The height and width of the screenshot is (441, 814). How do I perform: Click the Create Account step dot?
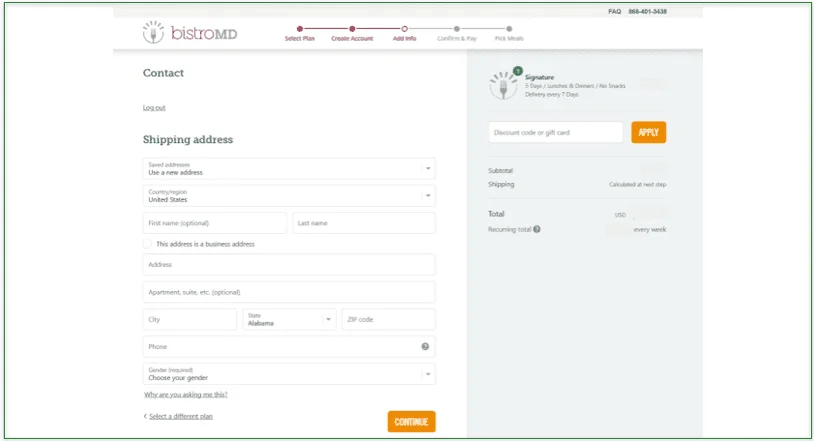click(352, 29)
